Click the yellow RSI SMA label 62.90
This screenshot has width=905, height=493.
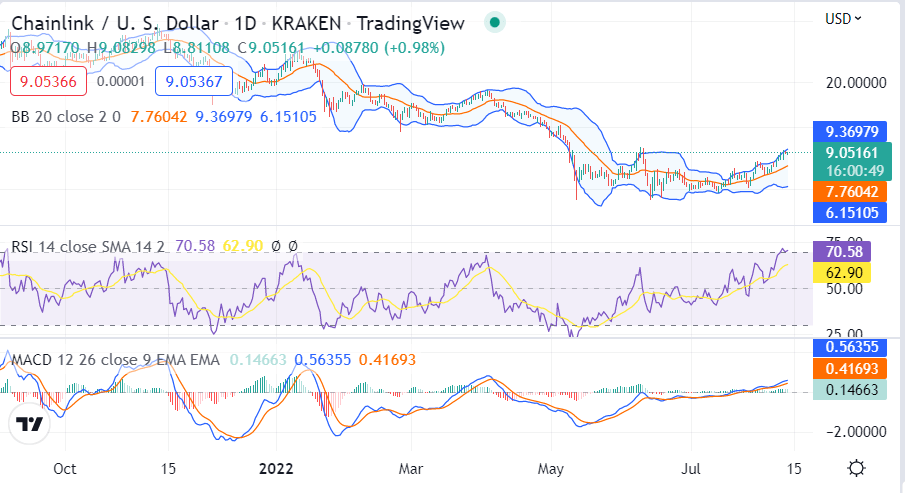click(842, 272)
